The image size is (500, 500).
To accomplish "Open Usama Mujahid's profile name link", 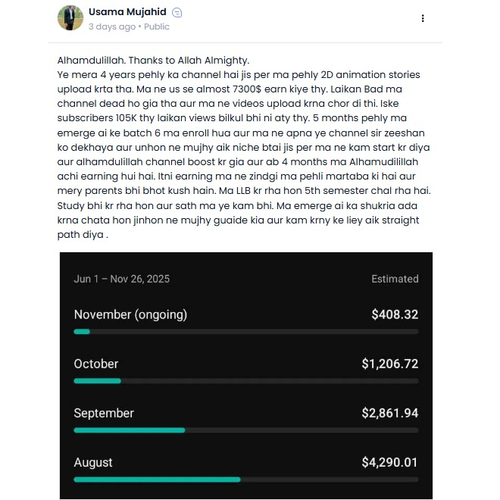I will (x=127, y=12).
